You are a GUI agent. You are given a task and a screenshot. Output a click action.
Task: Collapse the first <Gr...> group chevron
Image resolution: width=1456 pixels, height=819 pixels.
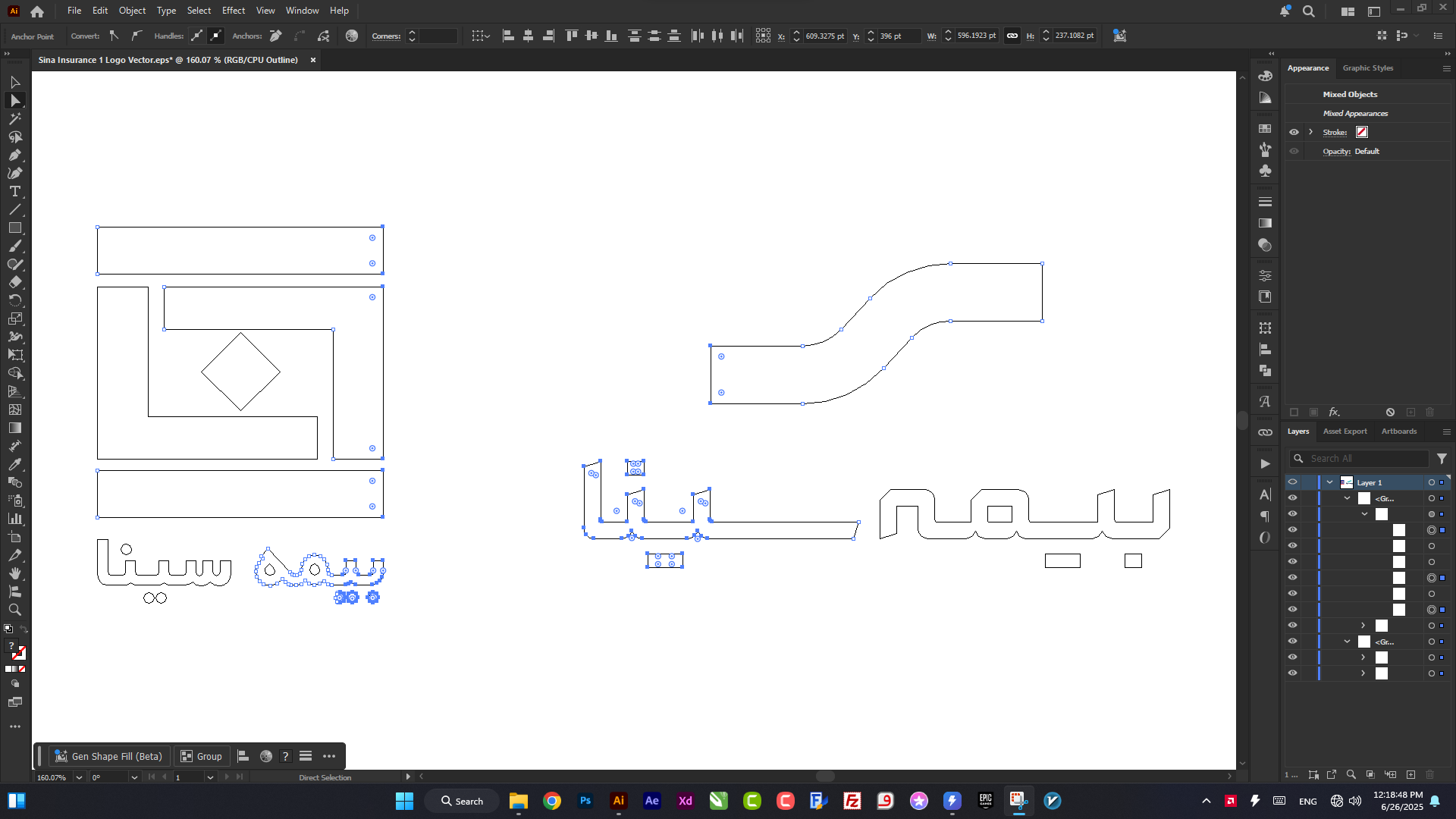point(1348,498)
